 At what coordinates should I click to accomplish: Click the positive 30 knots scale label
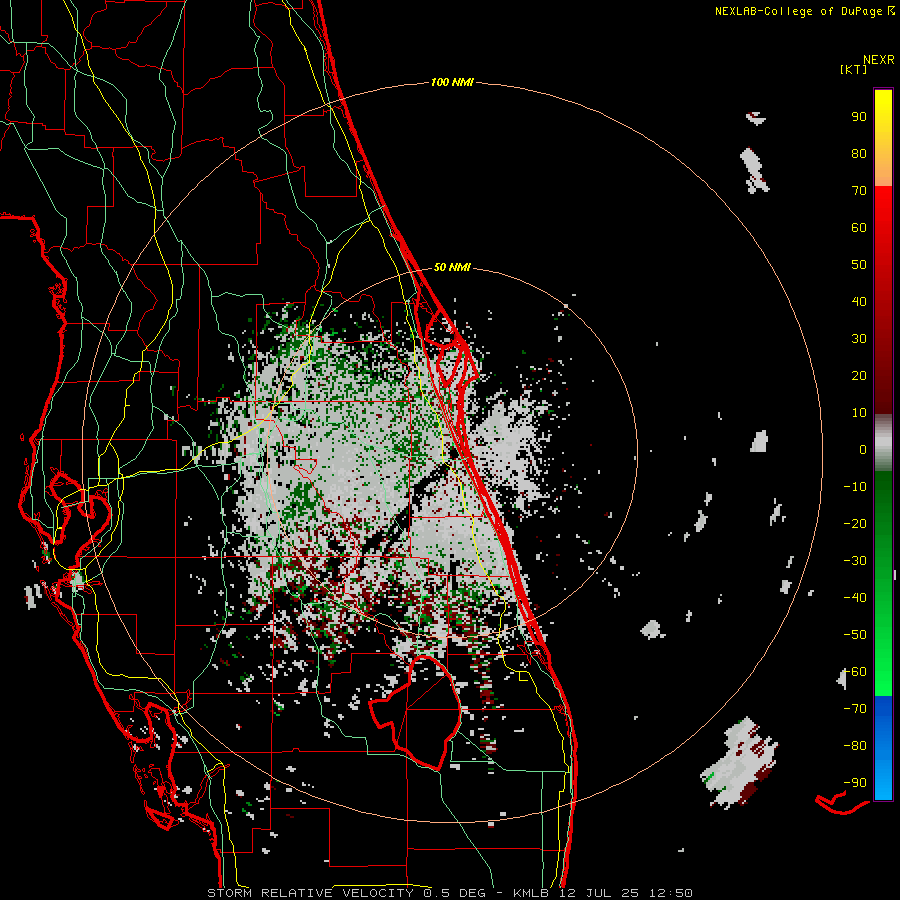point(859,339)
